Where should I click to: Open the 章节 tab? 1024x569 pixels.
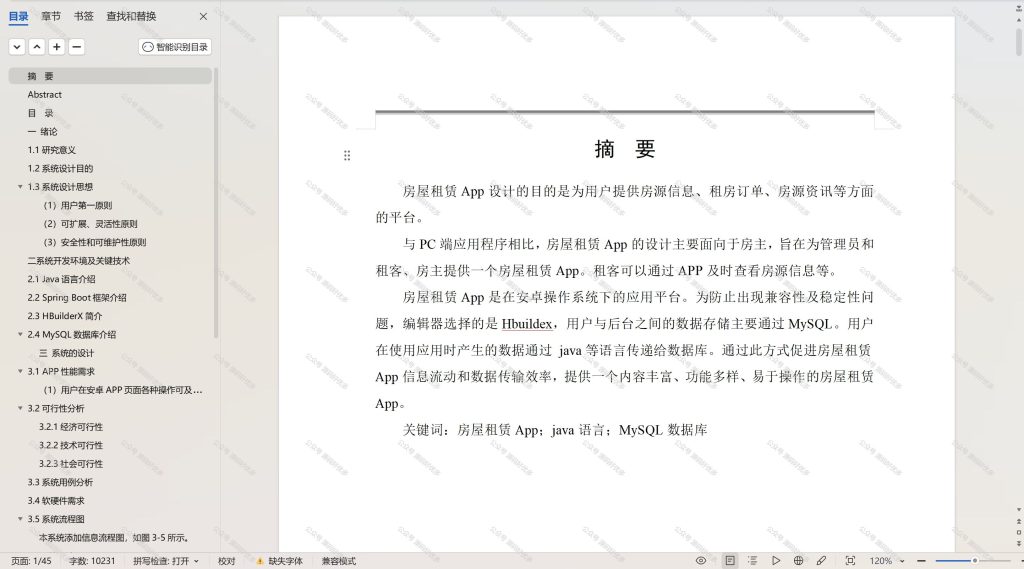(x=51, y=16)
